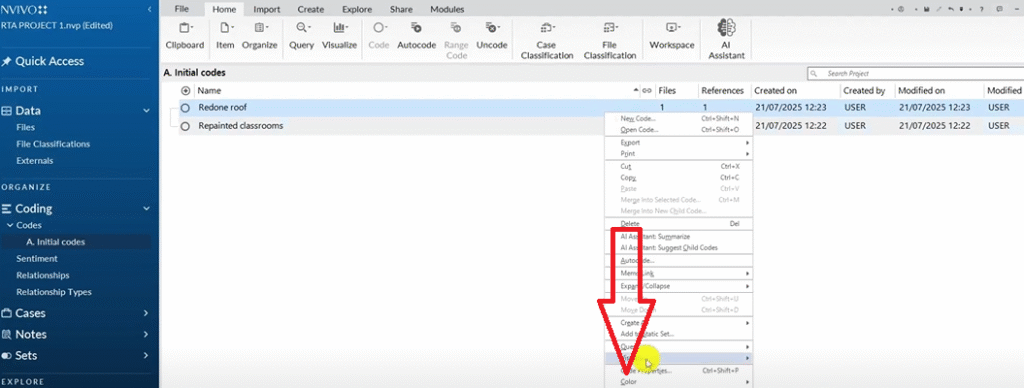Click the Uncode ribbon button
Viewport: 1024px width, 388px height.
[492, 36]
